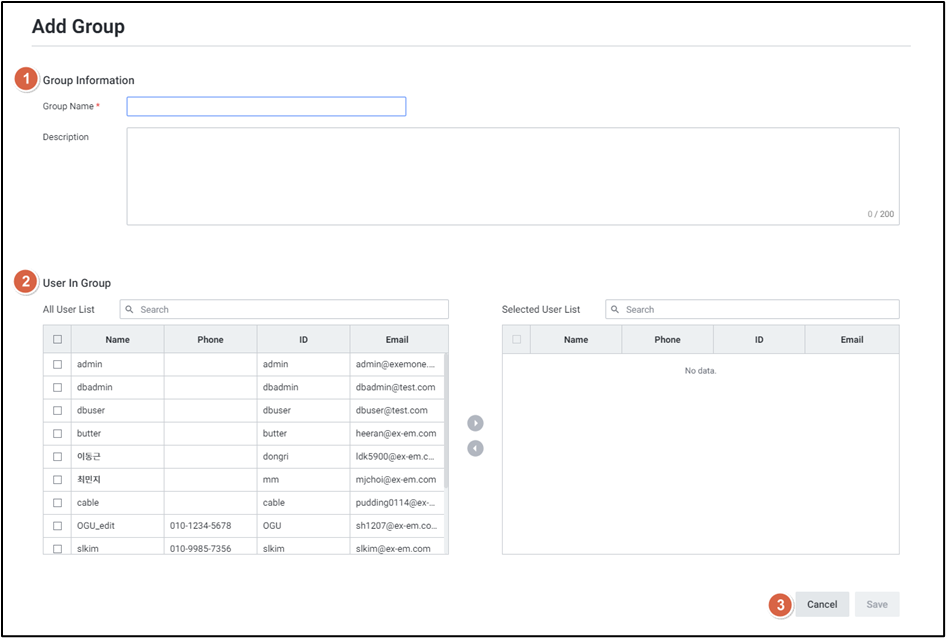Viewport: 946px width, 638px height.
Task: Check the box next to butter
Action: [x=57, y=434]
